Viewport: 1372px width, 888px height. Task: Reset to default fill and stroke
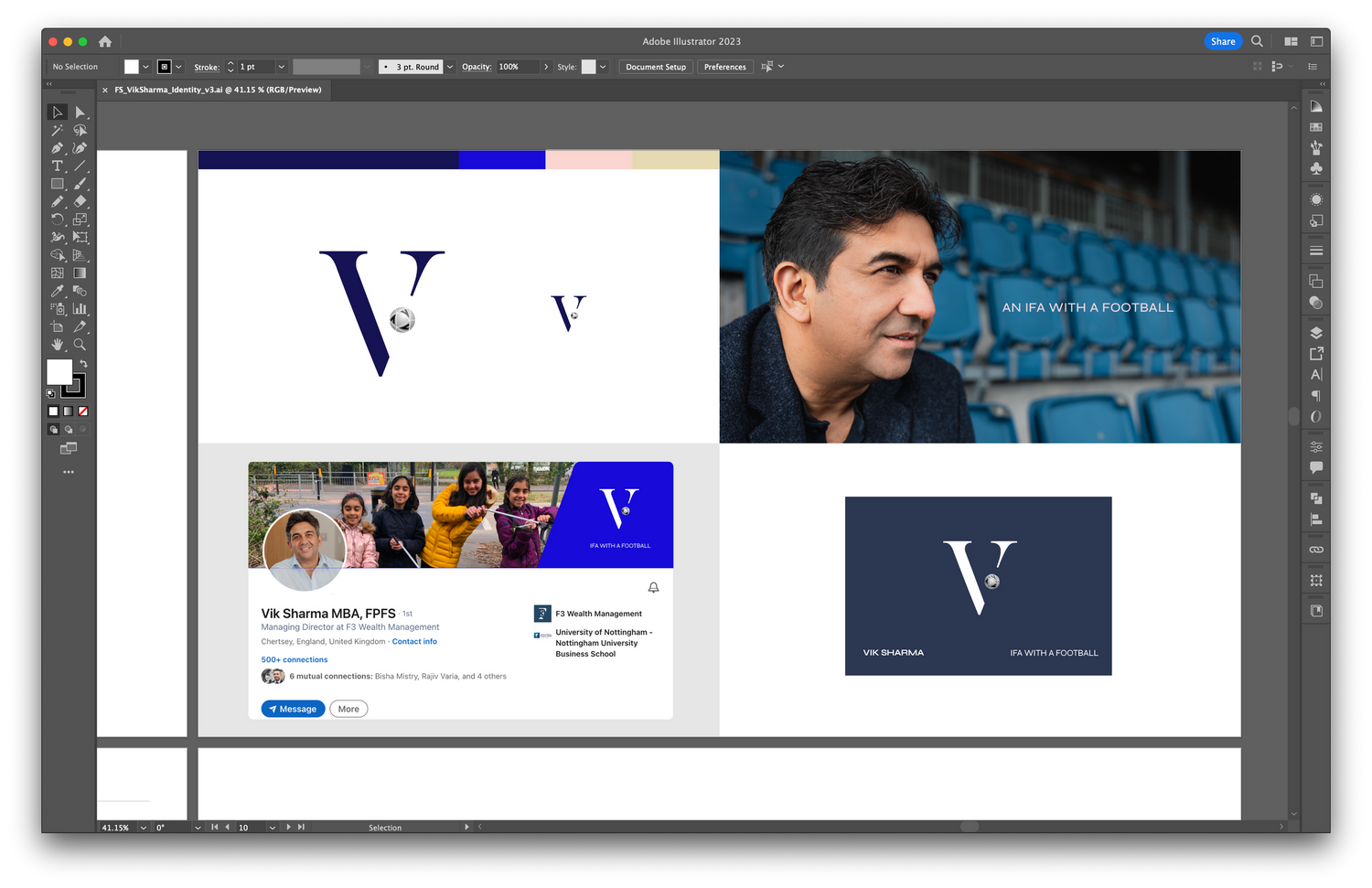pos(51,393)
